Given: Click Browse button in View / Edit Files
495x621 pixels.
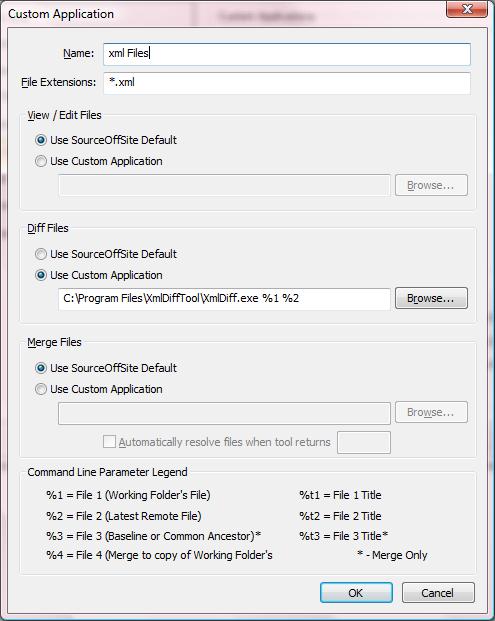Looking at the screenshot, I should click(x=431, y=185).
